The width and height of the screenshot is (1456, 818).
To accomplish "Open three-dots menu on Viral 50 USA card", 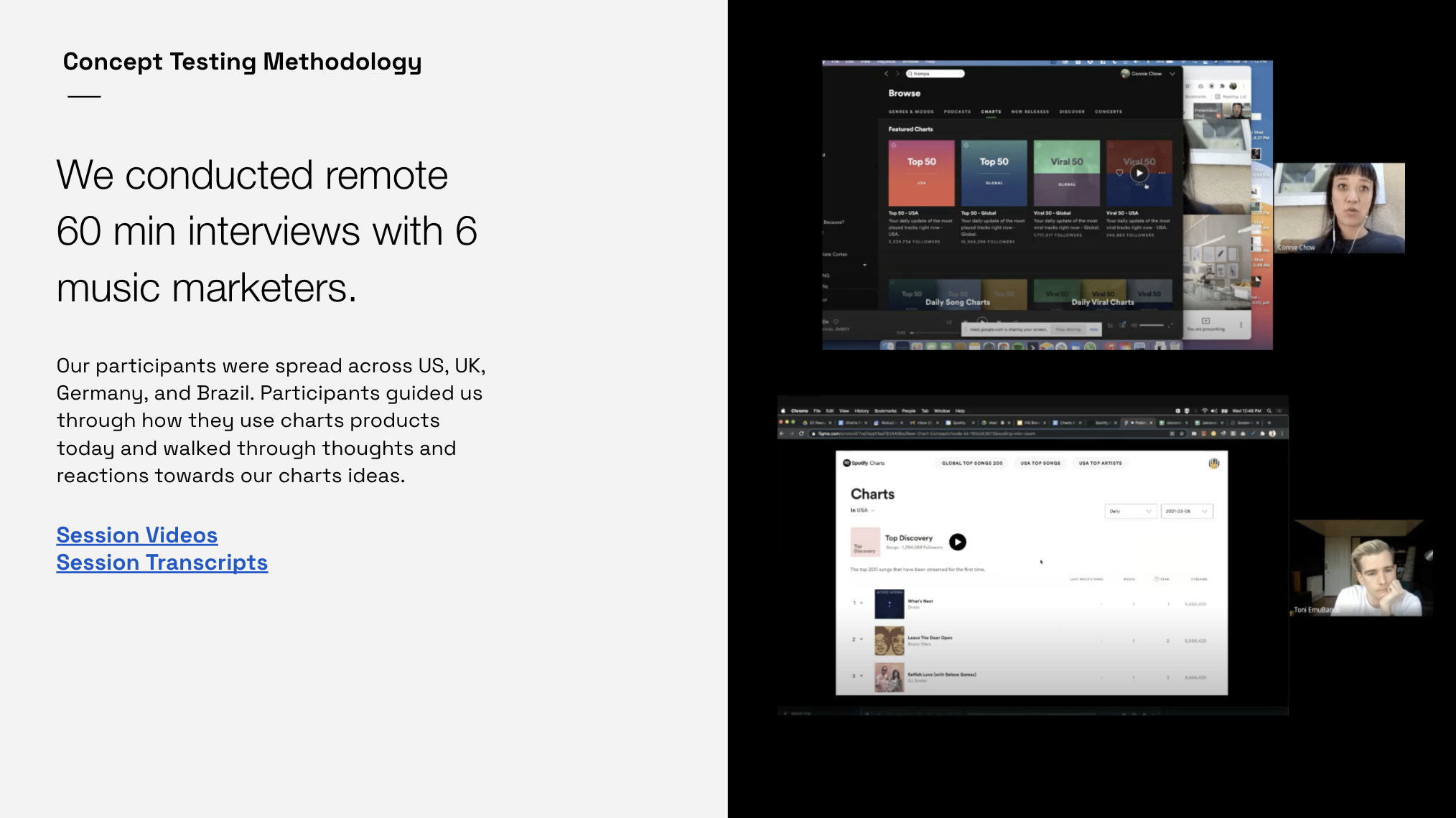I will (1162, 173).
